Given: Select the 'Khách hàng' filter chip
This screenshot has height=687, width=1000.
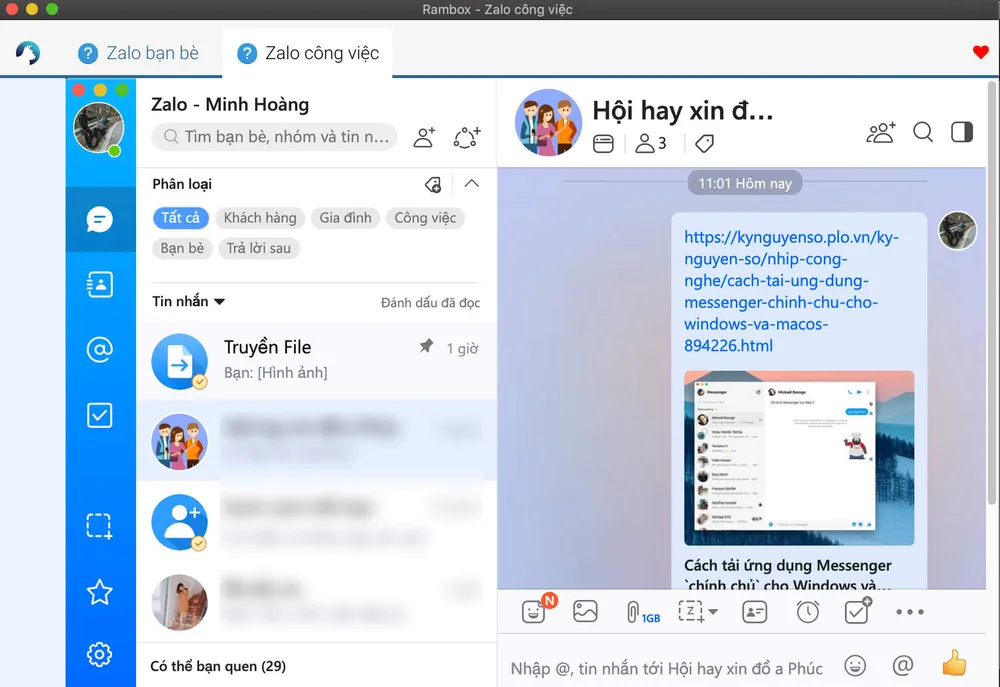Looking at the screenshot, I should tap(260, 218).
